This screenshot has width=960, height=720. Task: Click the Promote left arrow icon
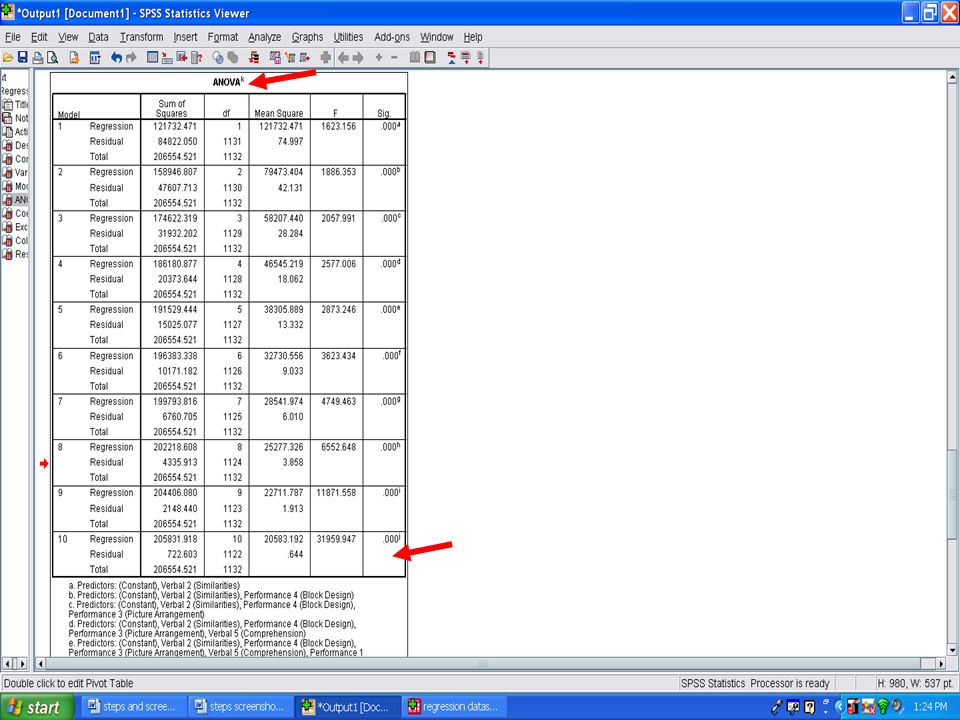click(x=343, y=58)
